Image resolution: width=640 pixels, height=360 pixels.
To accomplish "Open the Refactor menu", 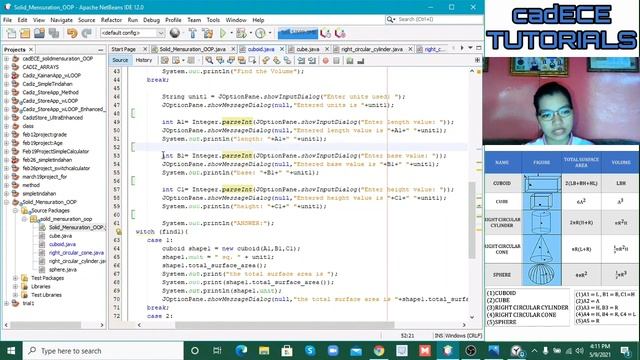I will 111,20.
